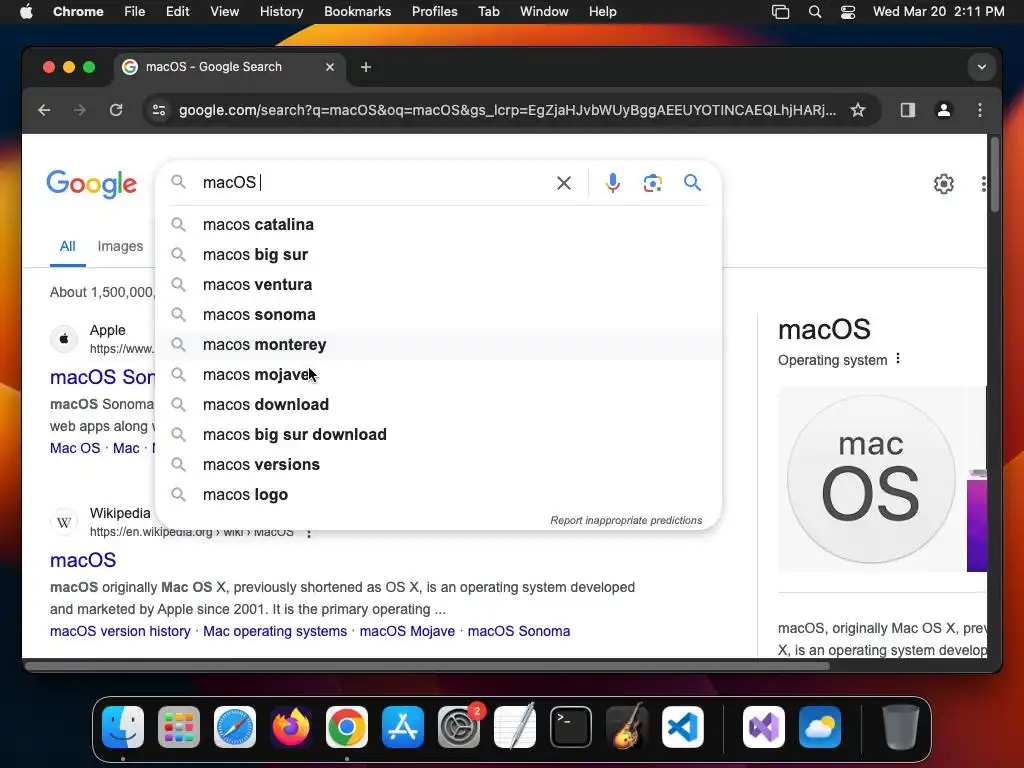The image size is (1024, 768).
Task: Open macOS Sonoma sublink under Wikipedia
Action: [x=519, y=632]
